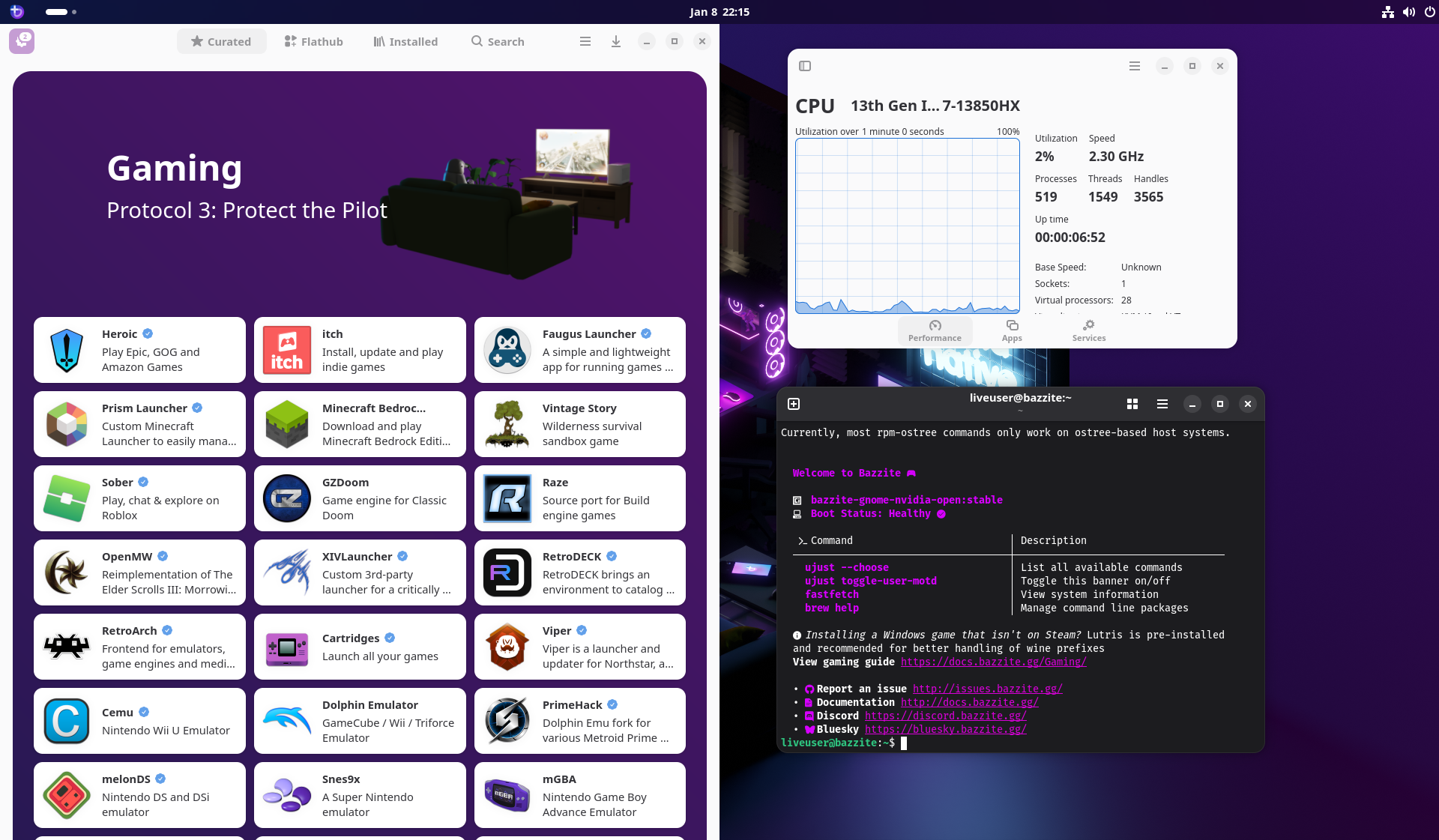Click the volume icon in top bar
1439x840 pixels.
point(1408,11)
